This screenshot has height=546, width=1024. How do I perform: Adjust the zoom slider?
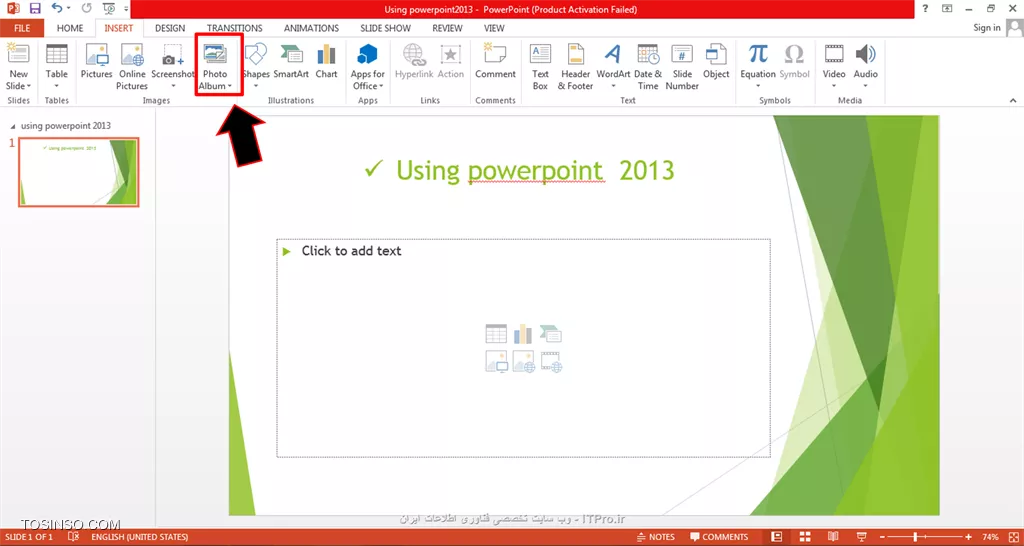click(x=924, y=537)
